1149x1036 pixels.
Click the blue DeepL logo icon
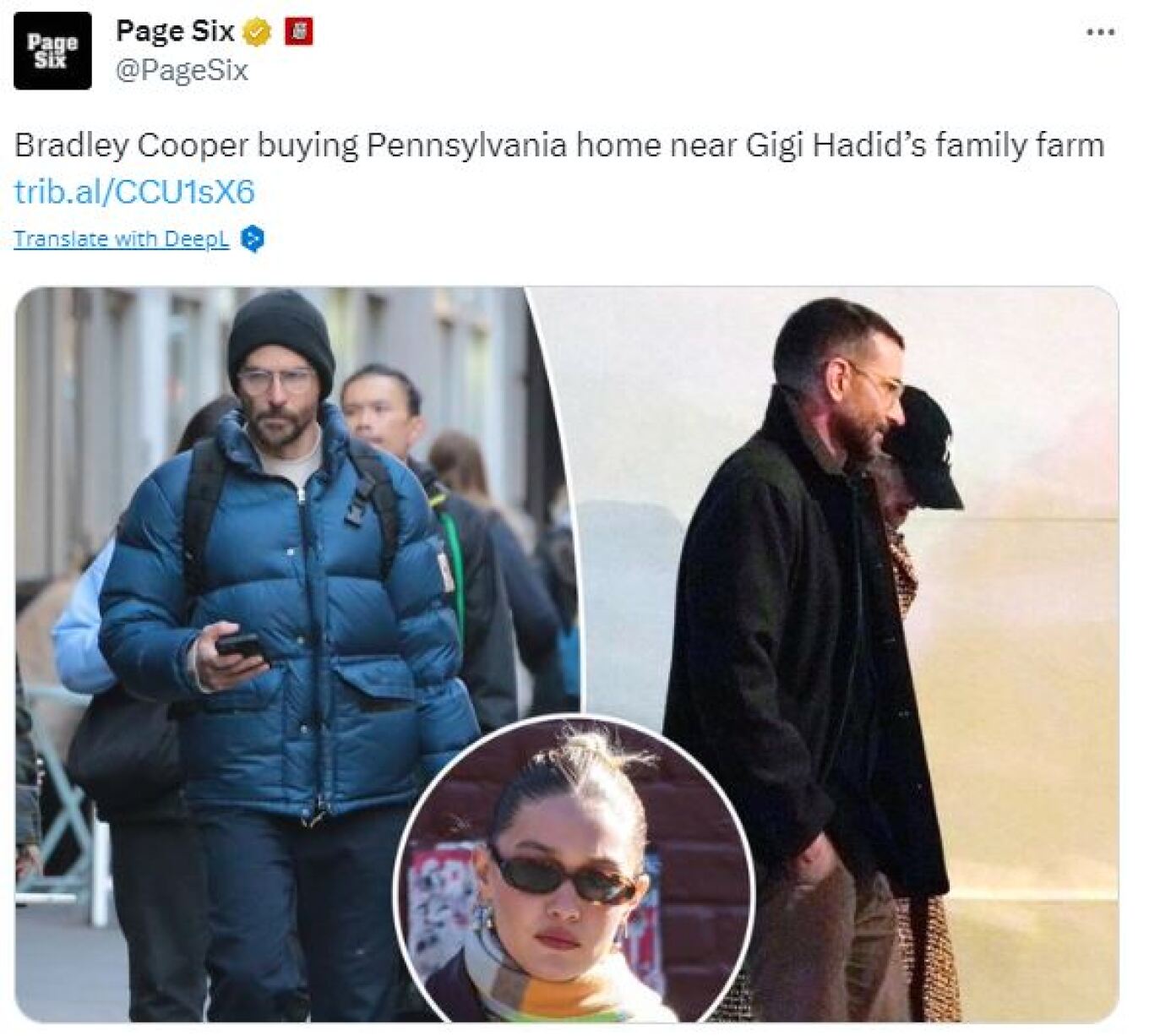click(253, 239)
